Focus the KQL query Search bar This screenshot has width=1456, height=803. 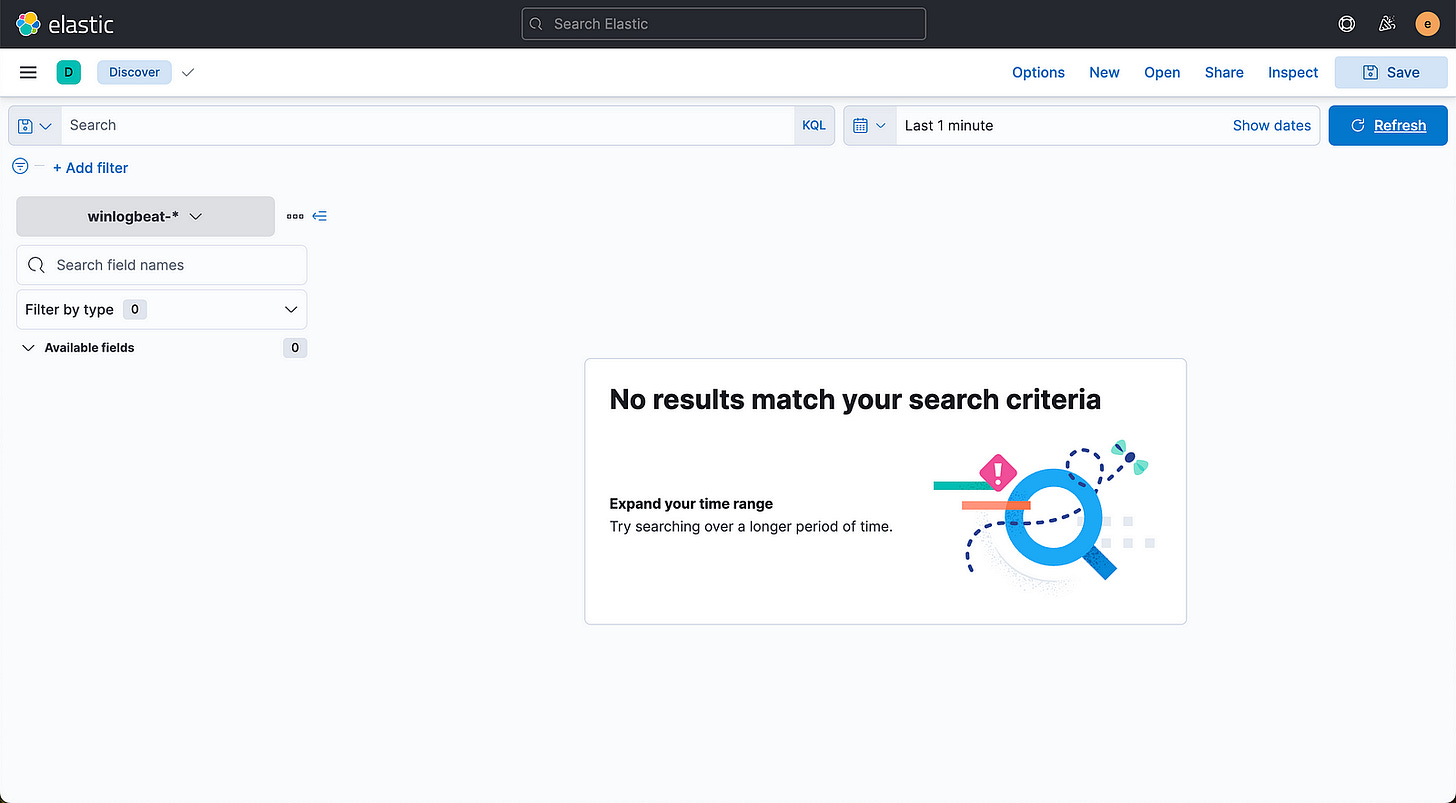tap(428, 126)
